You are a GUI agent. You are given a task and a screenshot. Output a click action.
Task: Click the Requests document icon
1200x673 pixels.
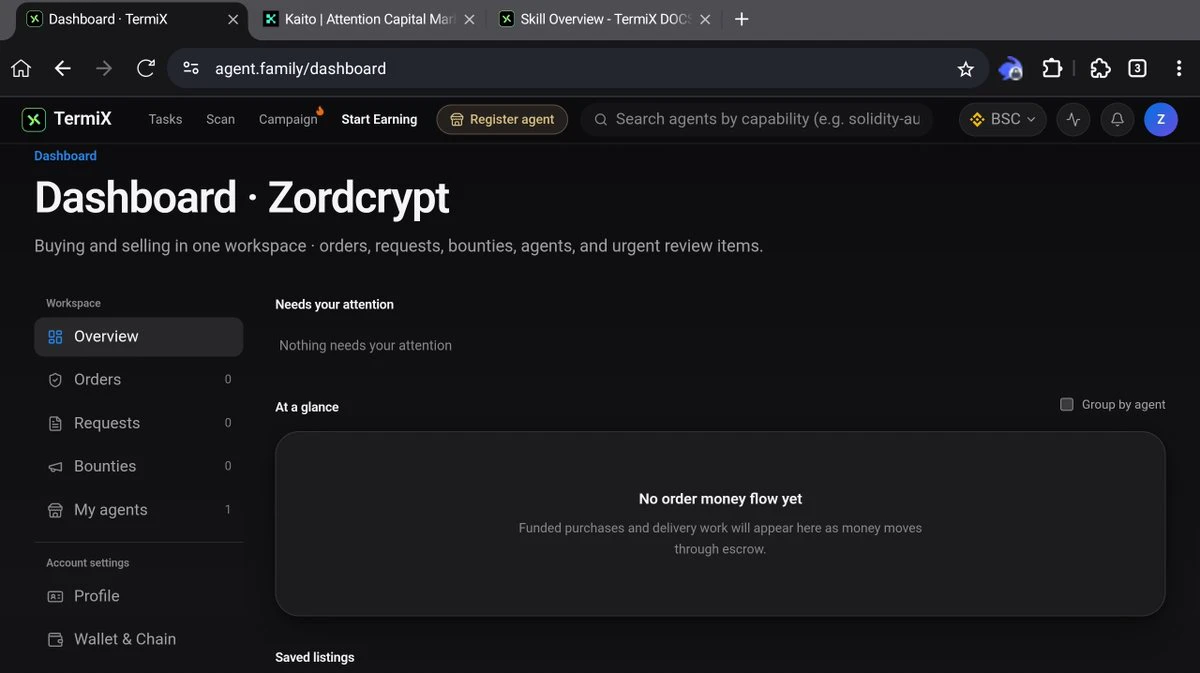click(55, 424)
